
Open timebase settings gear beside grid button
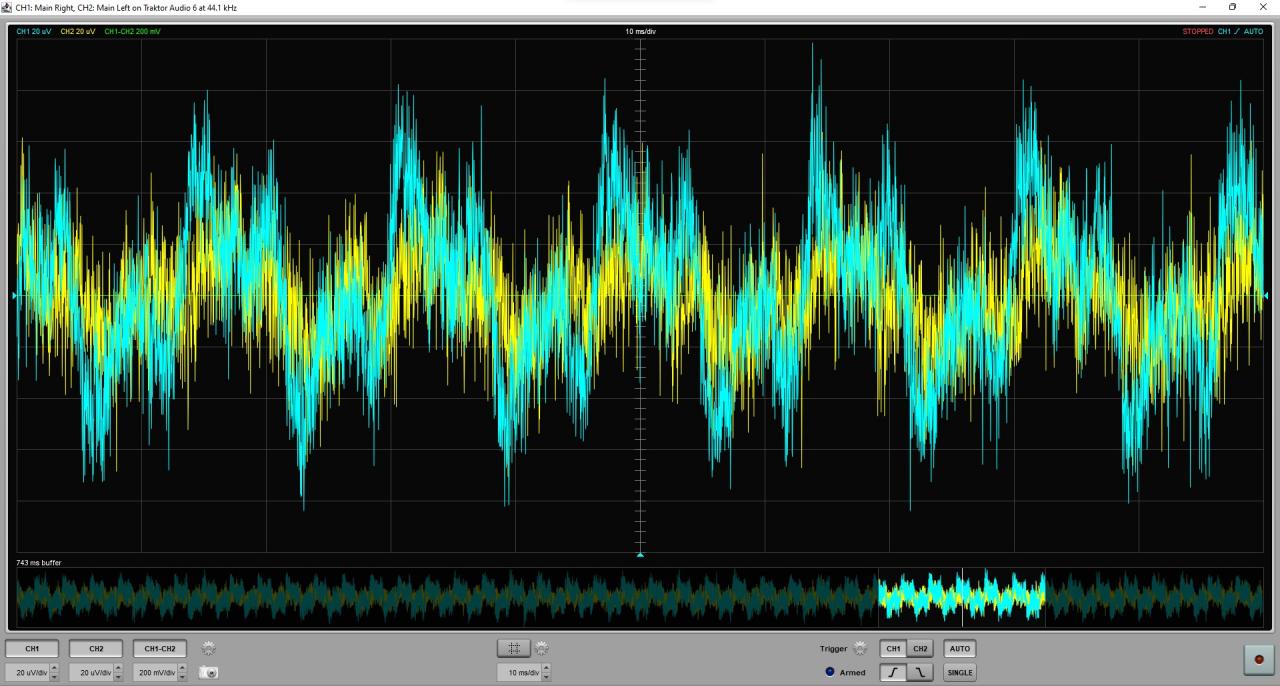541,648
